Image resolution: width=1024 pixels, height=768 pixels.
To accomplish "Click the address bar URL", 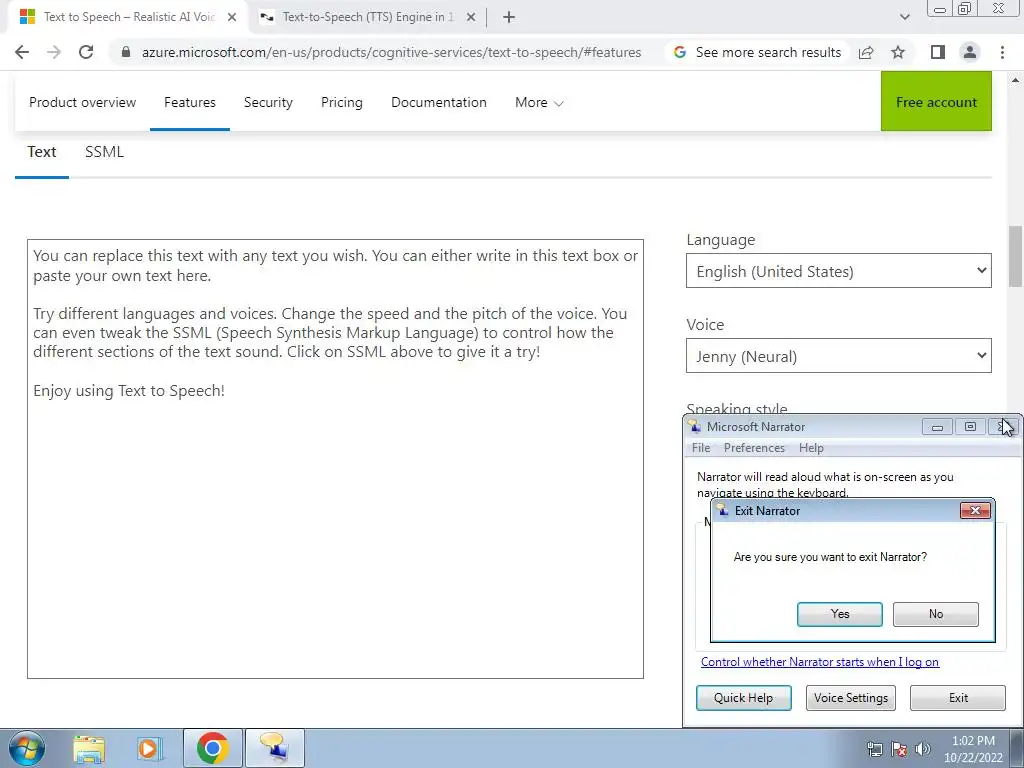I will tap(391, 52).
